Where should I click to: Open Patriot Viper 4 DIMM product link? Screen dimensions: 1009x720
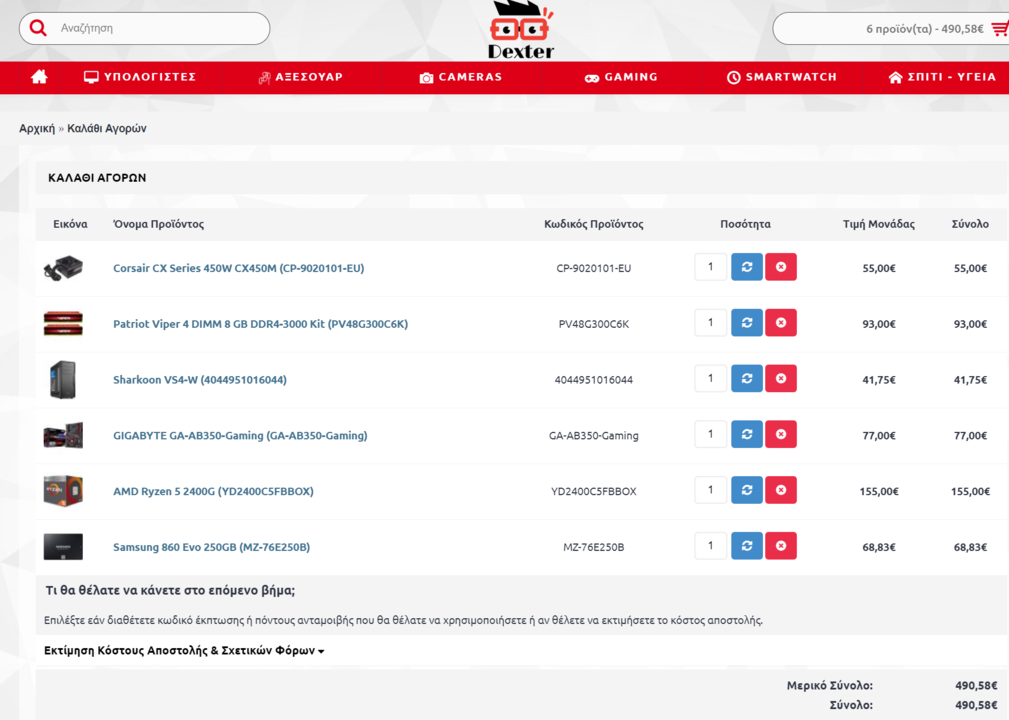coord(261,324)
